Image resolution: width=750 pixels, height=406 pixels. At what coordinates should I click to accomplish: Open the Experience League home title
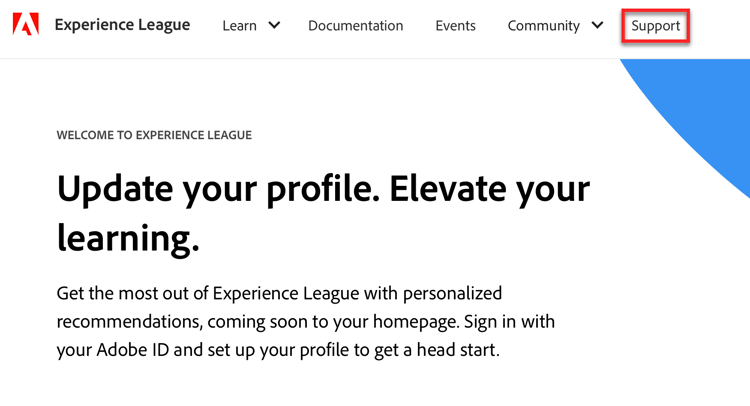pyautogui.click(x=122, y=25)
